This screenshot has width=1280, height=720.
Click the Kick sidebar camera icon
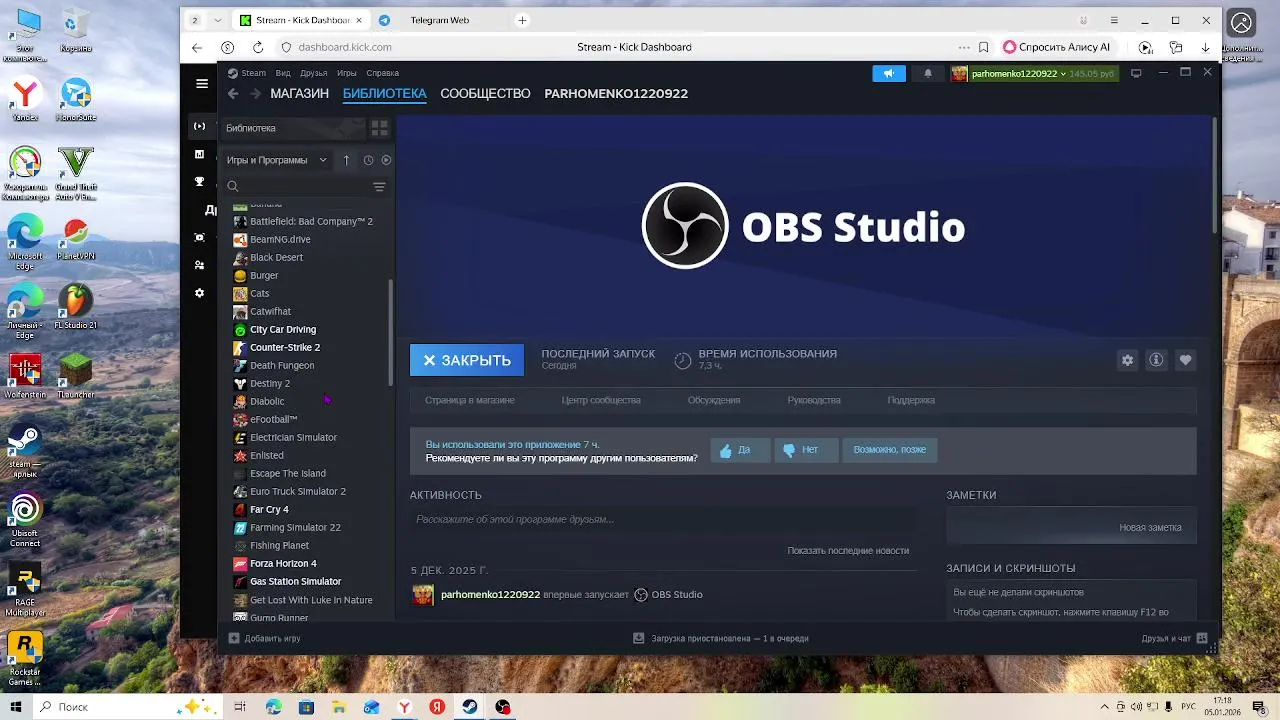(x=199, y=237)
